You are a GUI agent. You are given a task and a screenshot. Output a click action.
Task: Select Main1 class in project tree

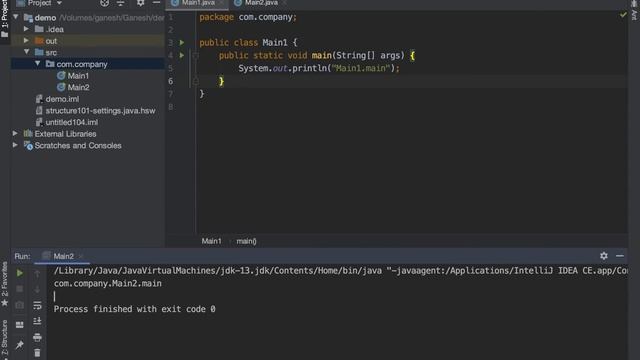[x=78, y=76]
